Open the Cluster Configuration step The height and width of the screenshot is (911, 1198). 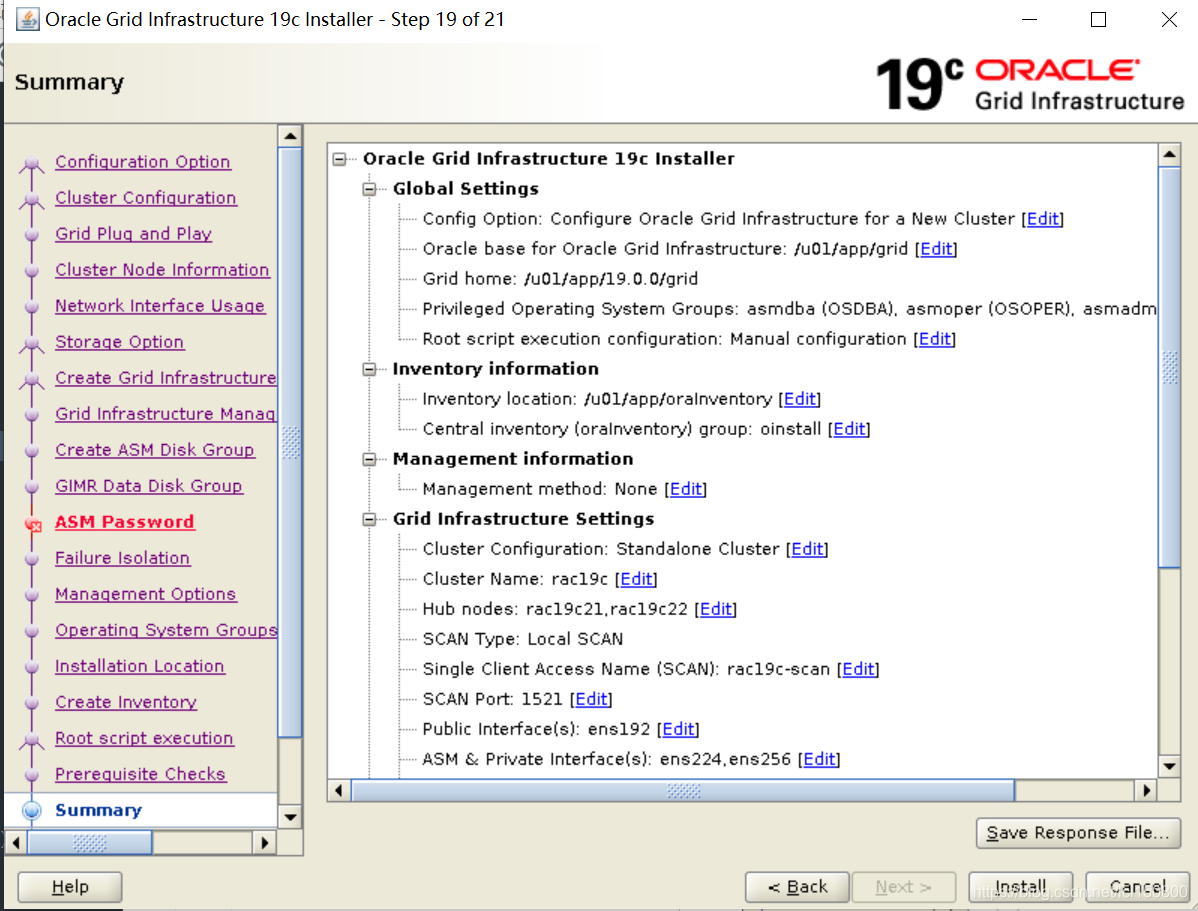[x=145, y=198]
